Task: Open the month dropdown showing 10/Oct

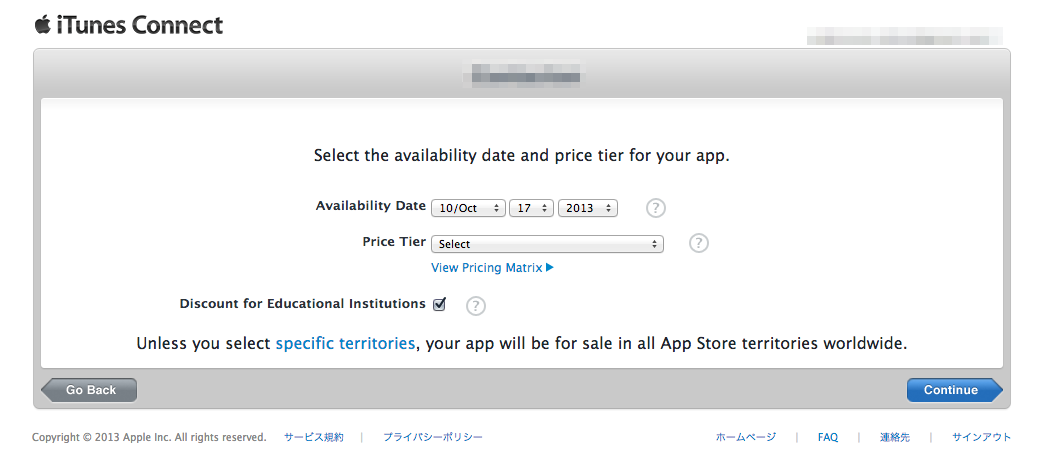Action: [468, 208]
